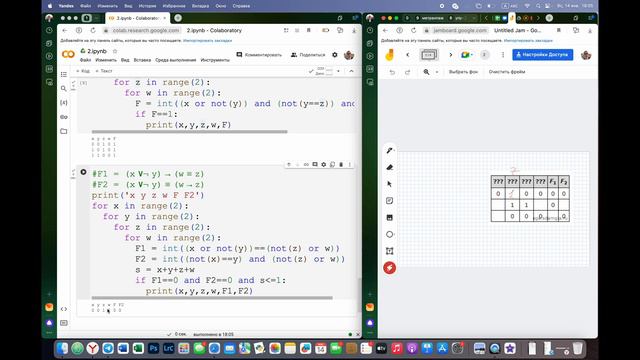
Task: Open Jamboard three-dot more menu
Action: tap(503, 55)
